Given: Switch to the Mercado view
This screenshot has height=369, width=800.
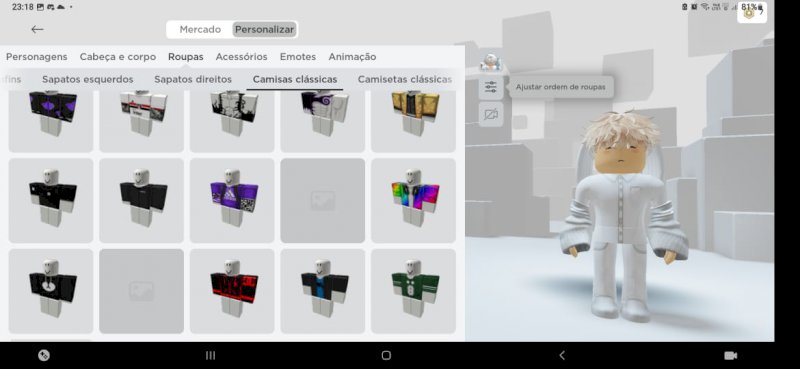Looking at the screenshot, I should coord(200,30).
